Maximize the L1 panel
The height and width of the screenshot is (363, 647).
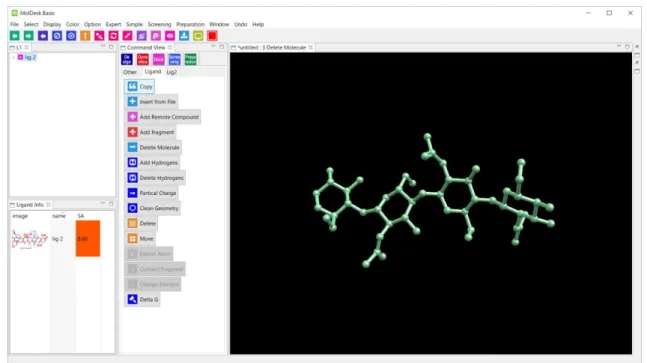(x=111, y=47)
